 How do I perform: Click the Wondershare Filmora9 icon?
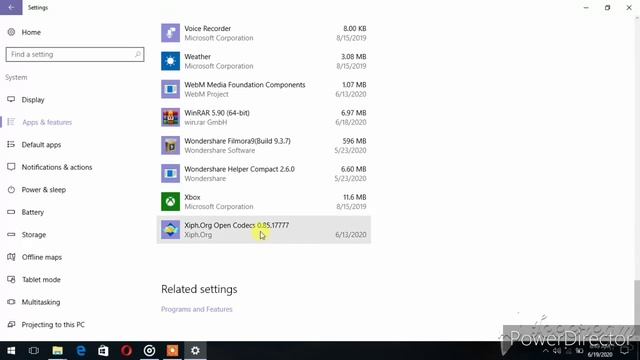click(x=170, y=146)
